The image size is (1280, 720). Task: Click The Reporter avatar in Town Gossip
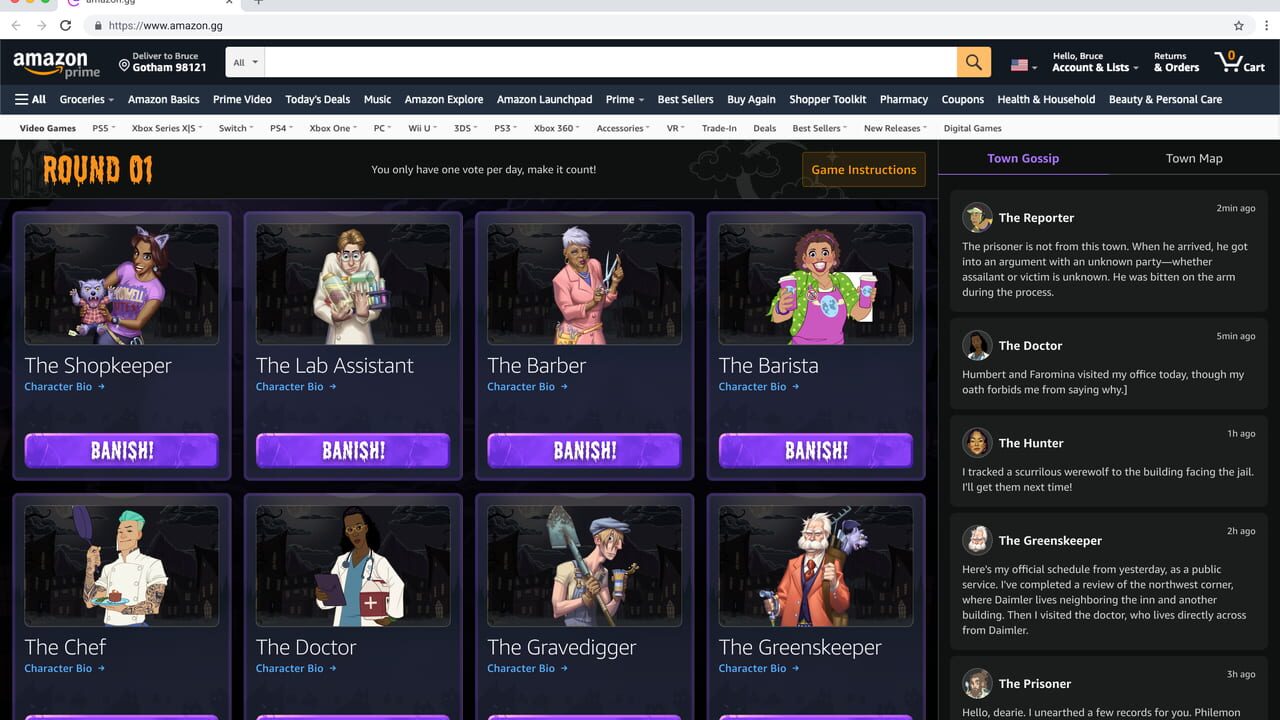tap(977, 217)
